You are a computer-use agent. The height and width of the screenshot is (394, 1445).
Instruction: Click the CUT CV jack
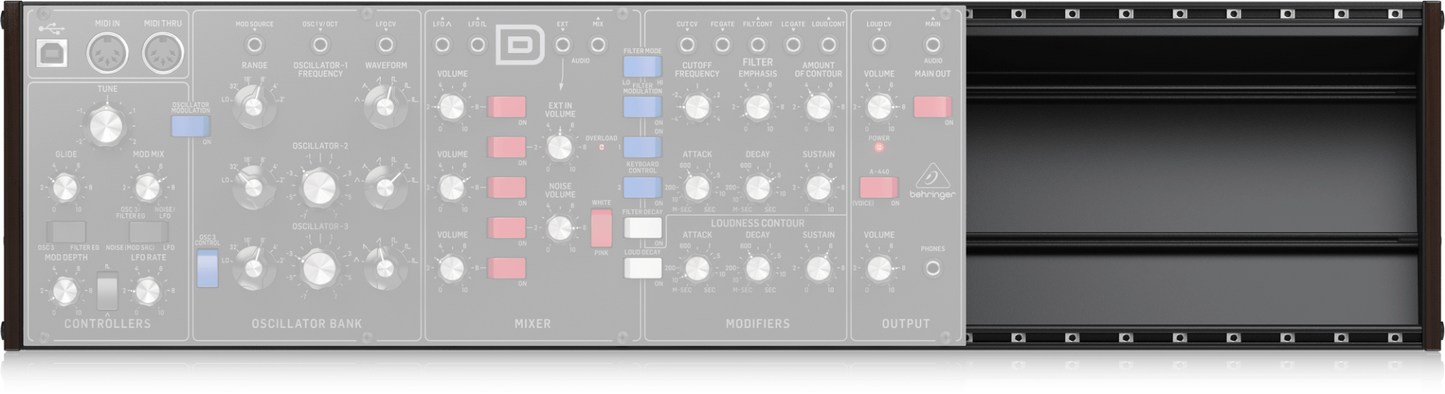[687, 45]
